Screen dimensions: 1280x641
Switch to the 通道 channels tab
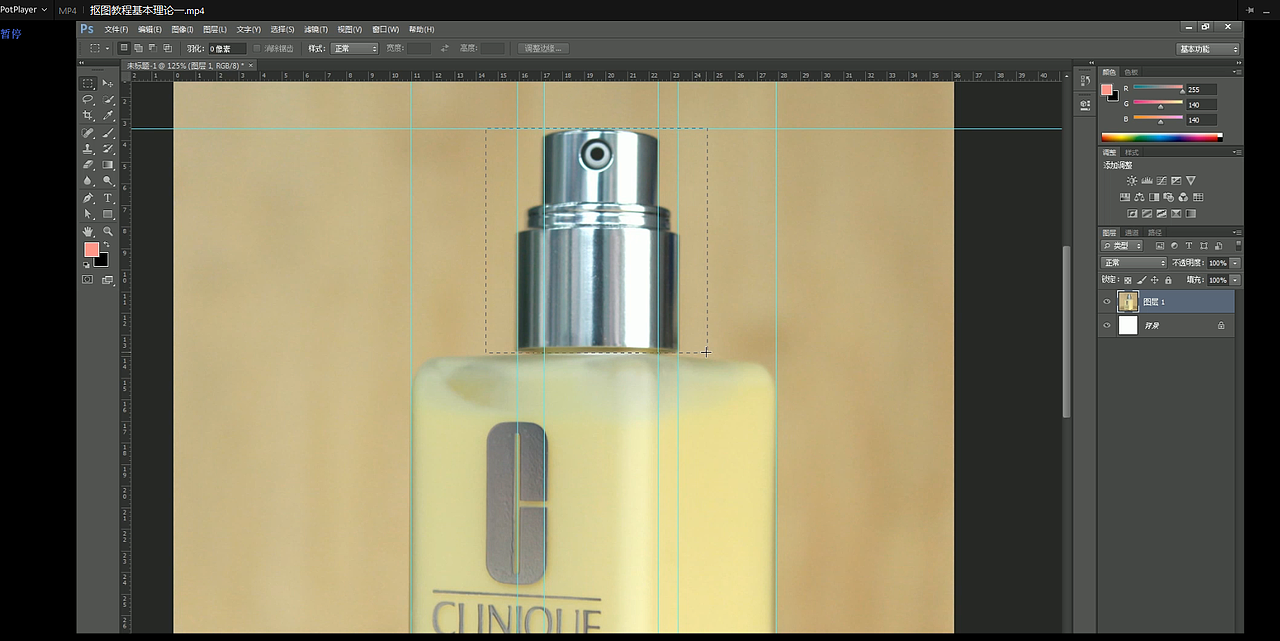(1132, 233)
